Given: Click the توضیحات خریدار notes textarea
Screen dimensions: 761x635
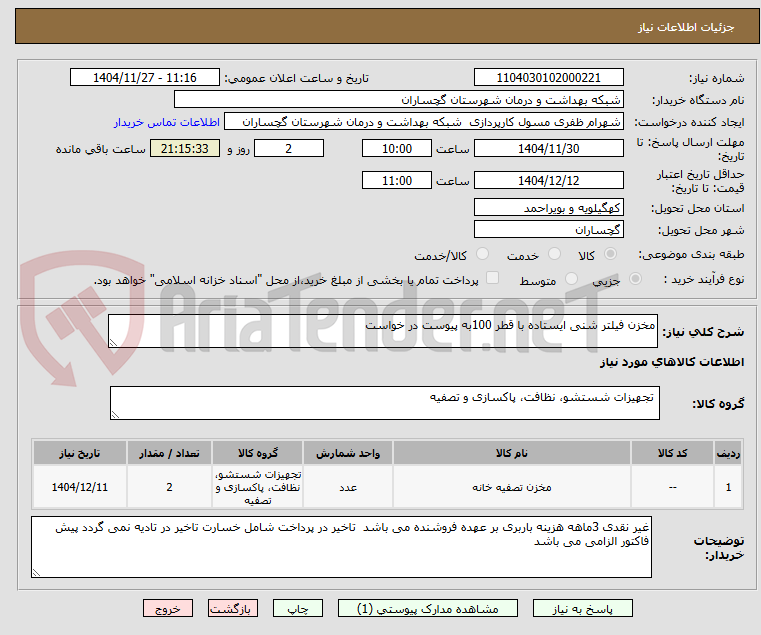Looking at the screenshot, I should [341, 547].
